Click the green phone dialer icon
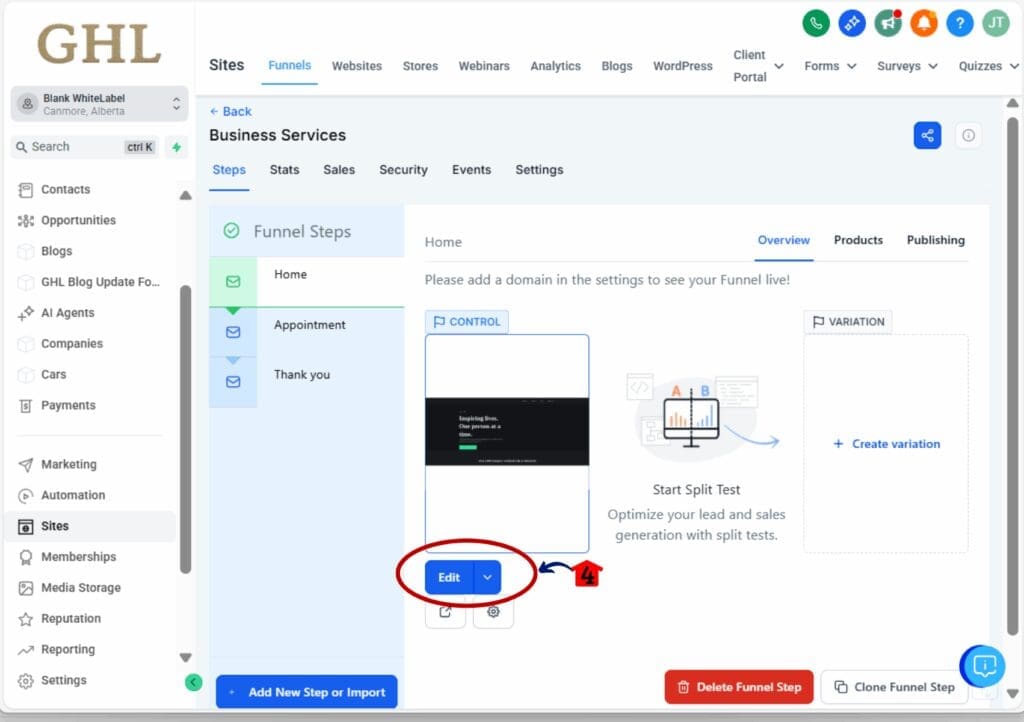This screenshot has height=722, width=1024. click(816, 23)
